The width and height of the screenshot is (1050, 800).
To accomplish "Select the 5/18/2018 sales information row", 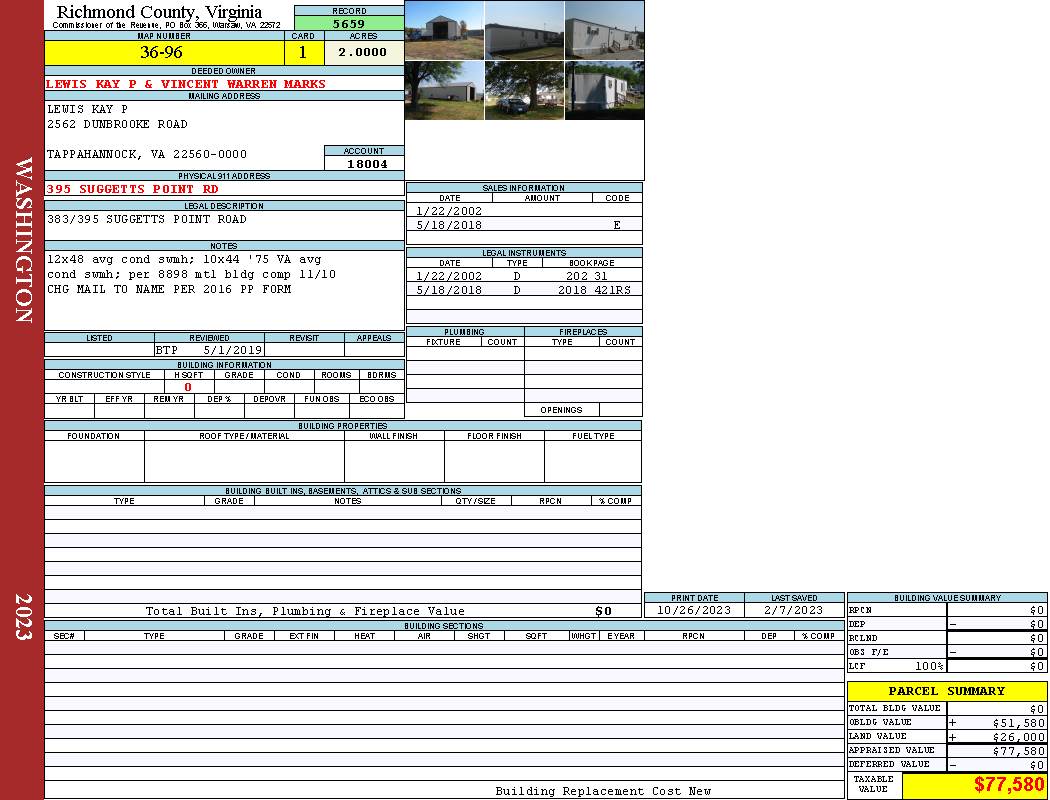I will point(524,225).
